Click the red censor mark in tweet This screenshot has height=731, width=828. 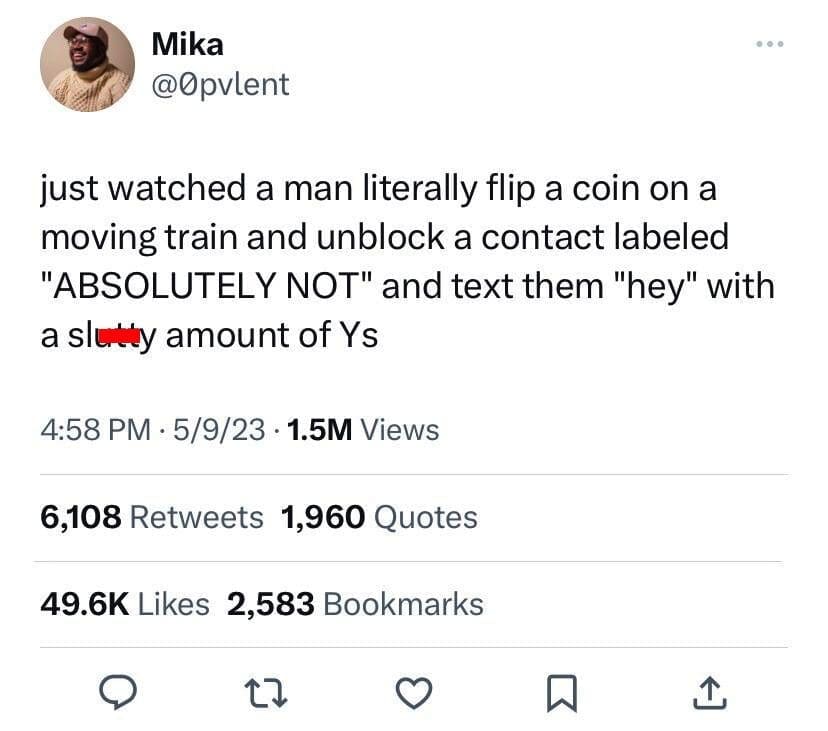[120, 336]
